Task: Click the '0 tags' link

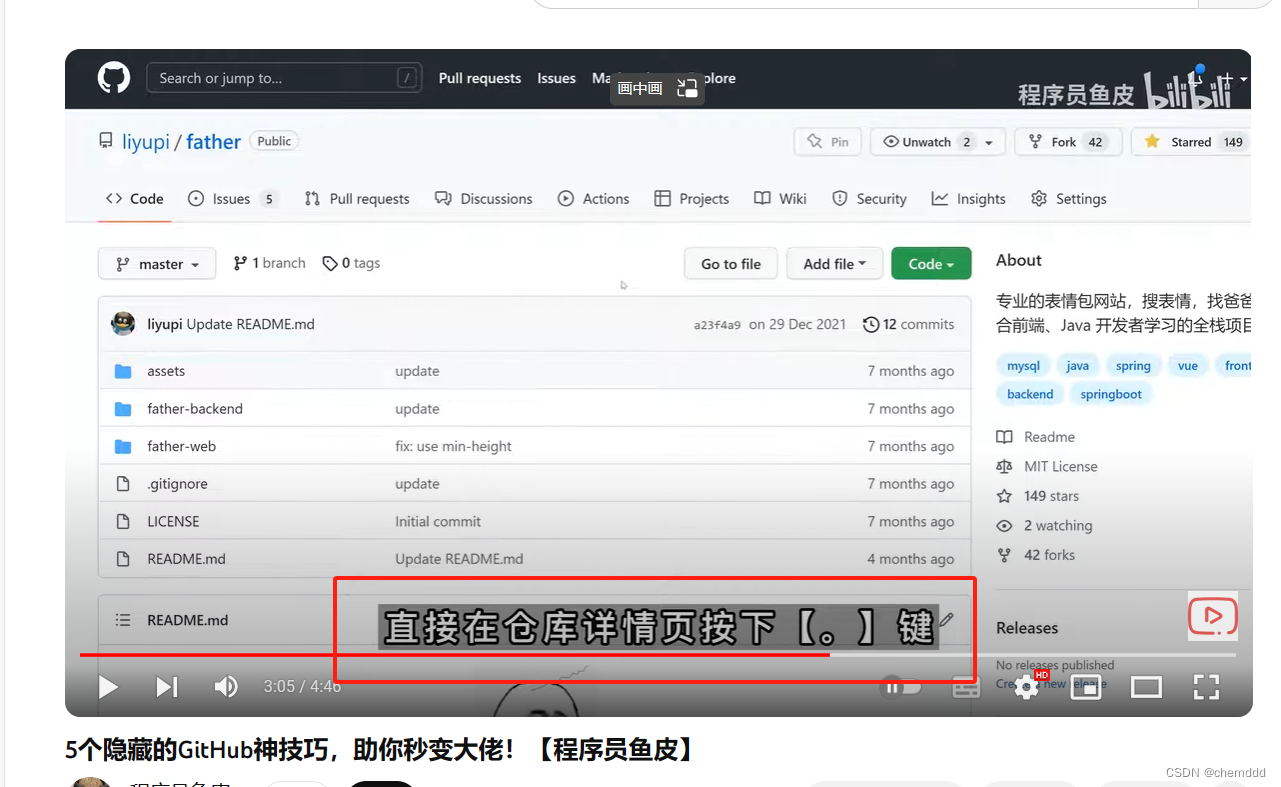Action: 351,263
